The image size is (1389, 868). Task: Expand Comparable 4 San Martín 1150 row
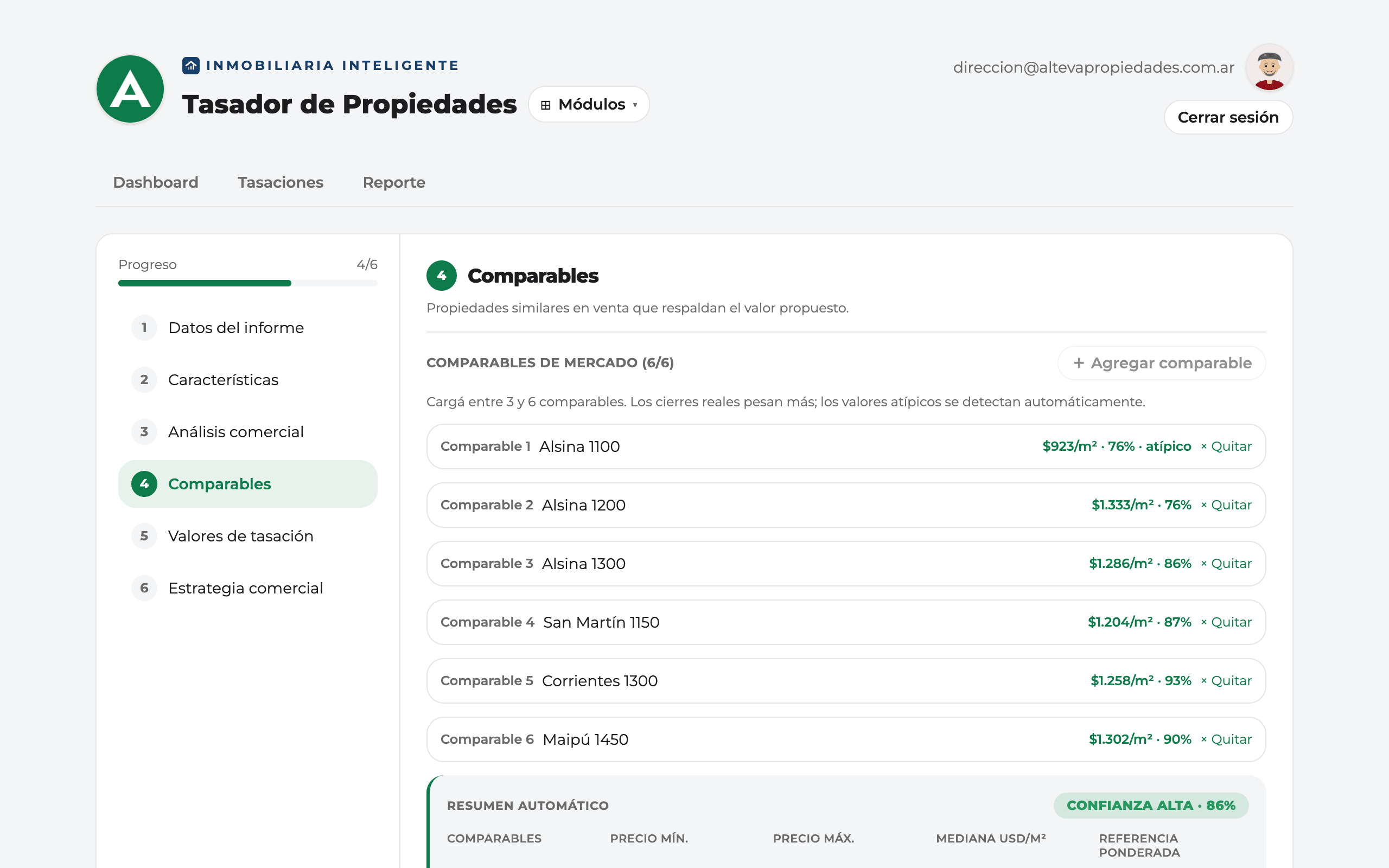[846, 622]
